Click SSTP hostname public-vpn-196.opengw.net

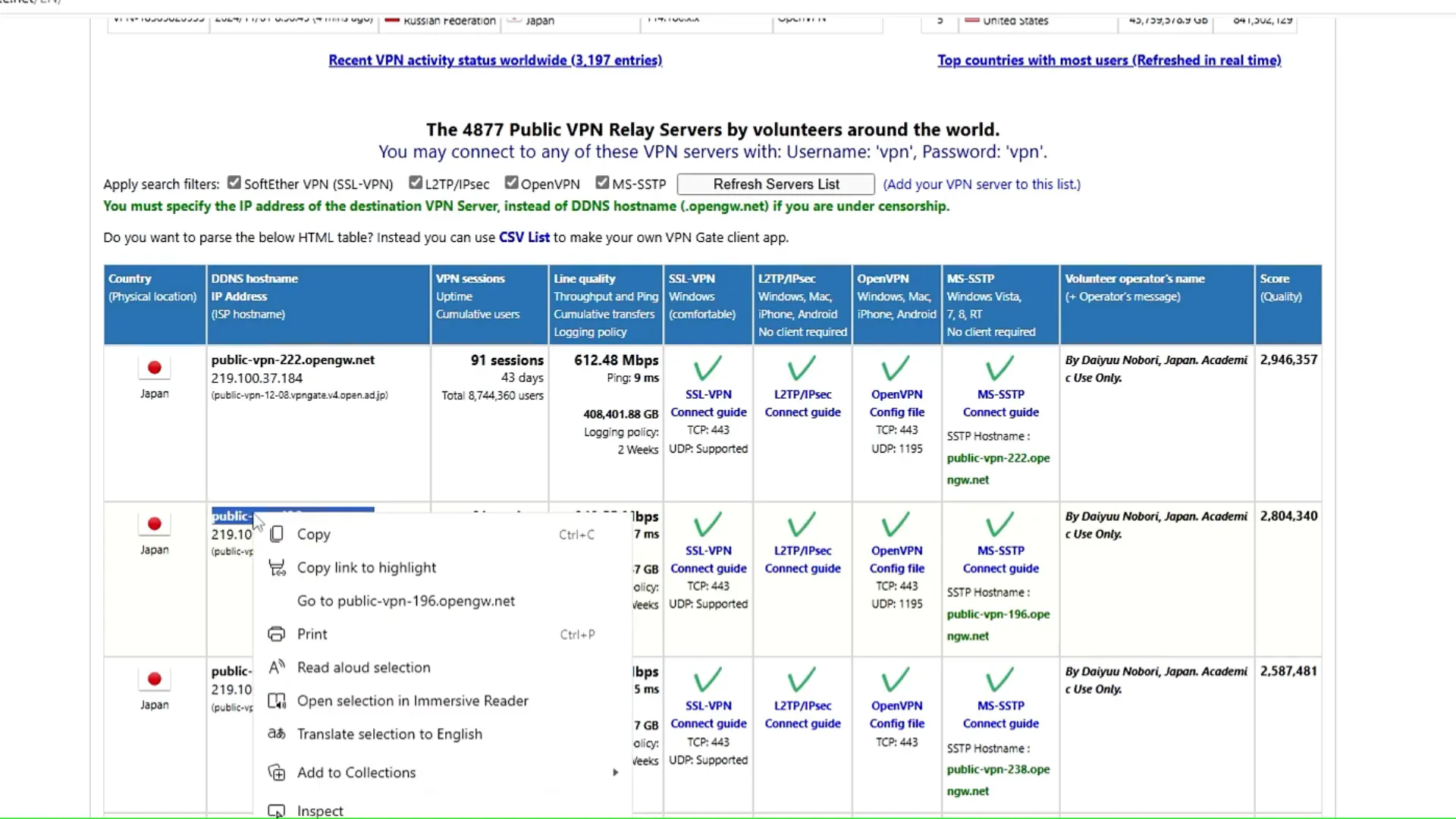[x=998, y=625]
